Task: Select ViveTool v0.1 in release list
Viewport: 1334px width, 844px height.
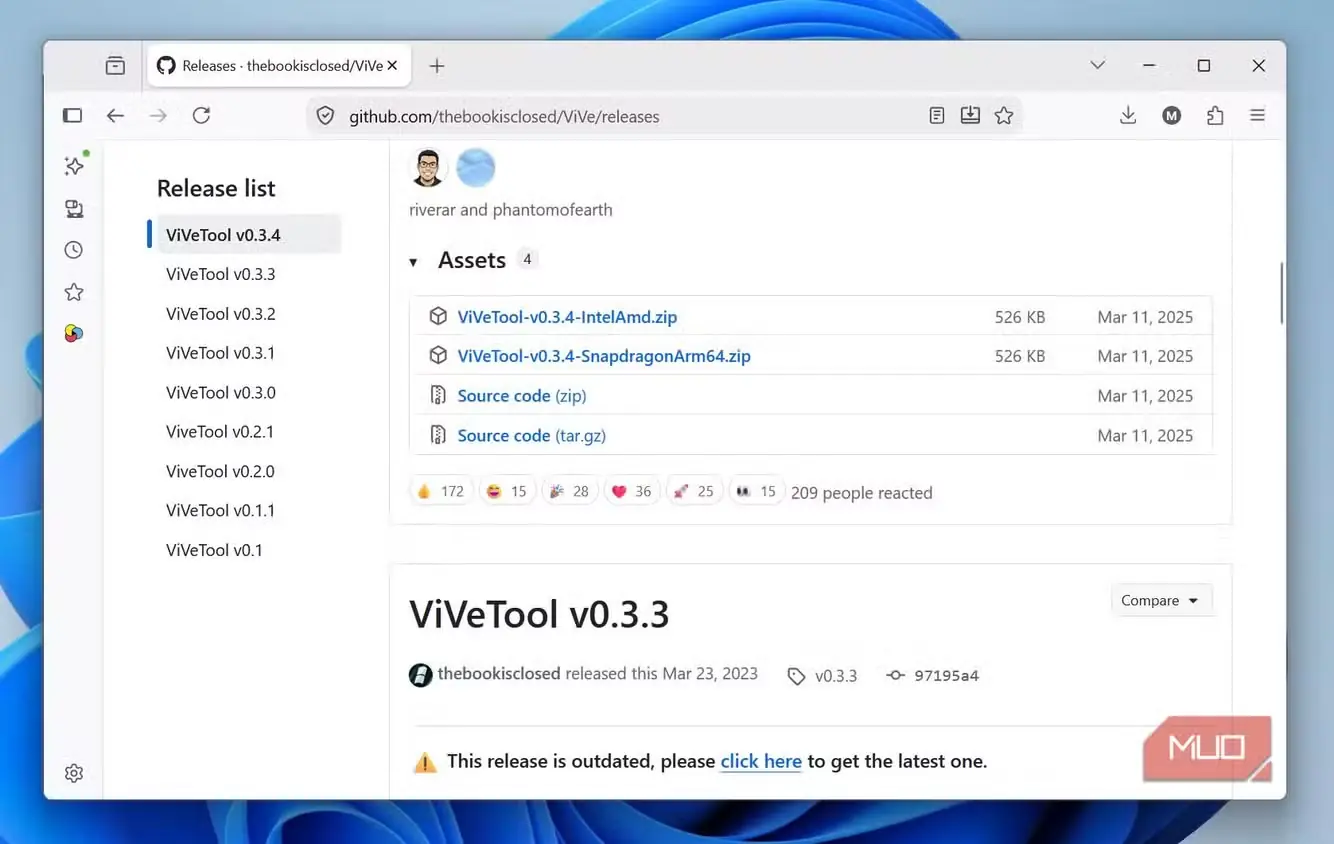Action: [x=214, y=550]
